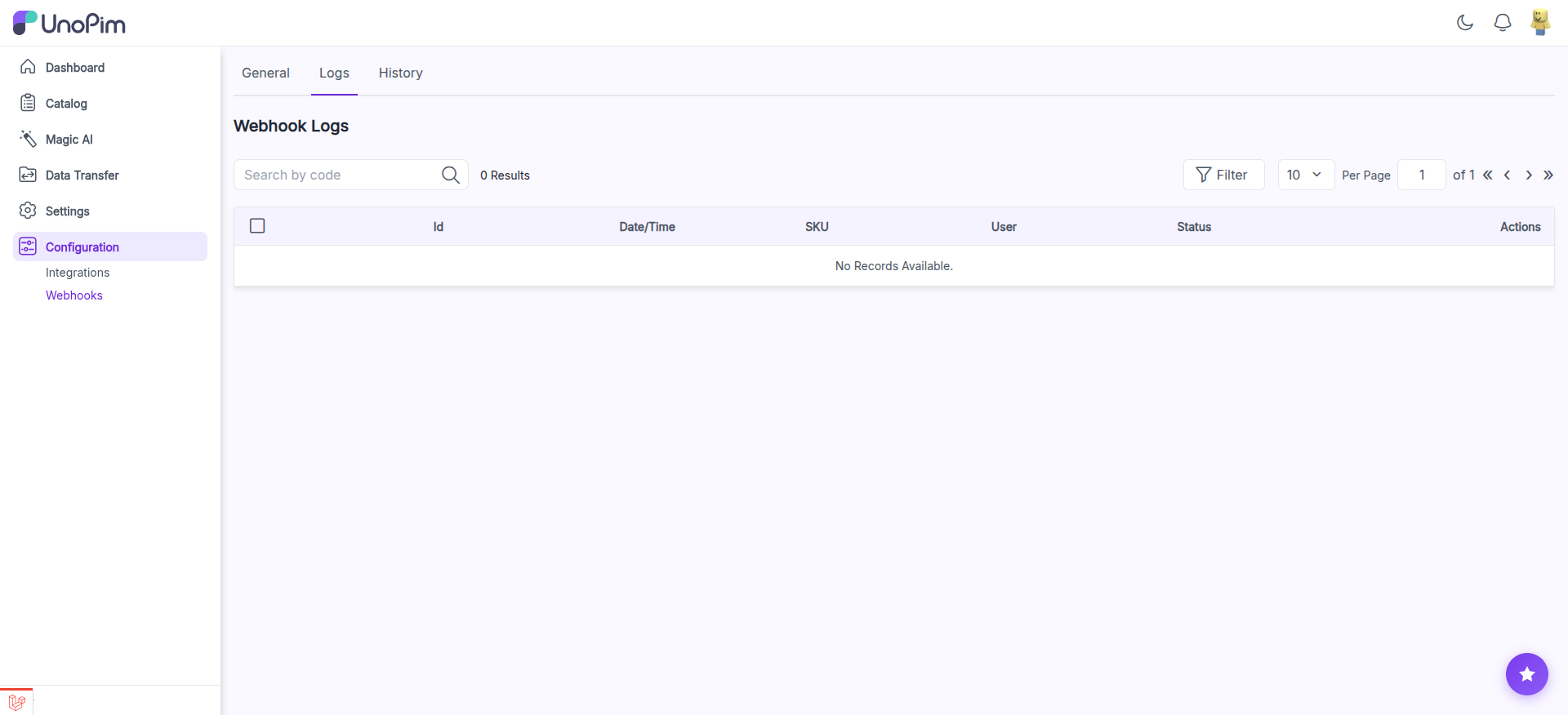This screenshot has height=715, width=1568.
Task: Open the Laravel debug bar icon
Action: pyautogui.click(x=17, y=702)
